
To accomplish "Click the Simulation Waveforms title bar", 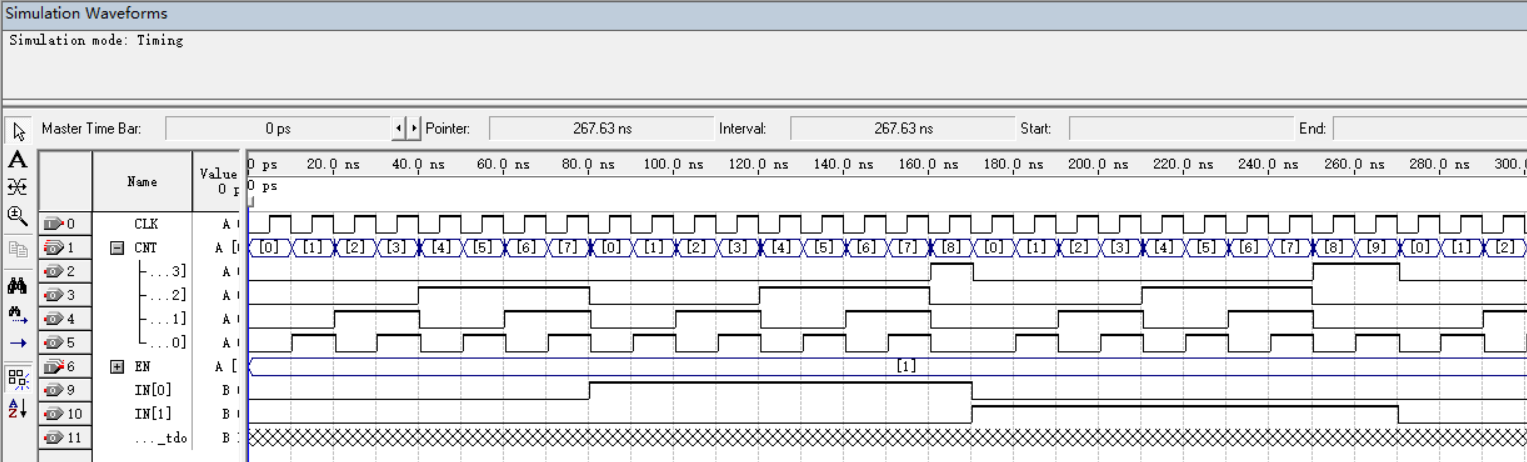I will (763, 14).
